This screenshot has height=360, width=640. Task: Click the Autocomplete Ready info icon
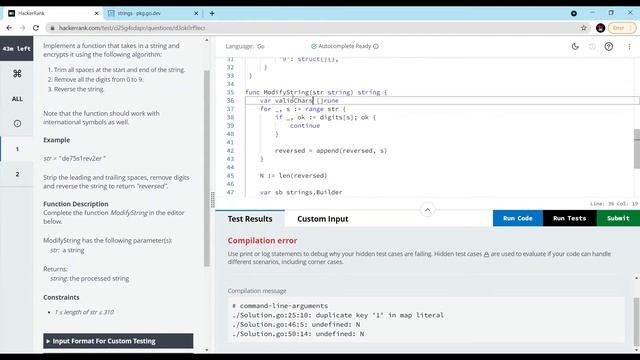point(376,46)
